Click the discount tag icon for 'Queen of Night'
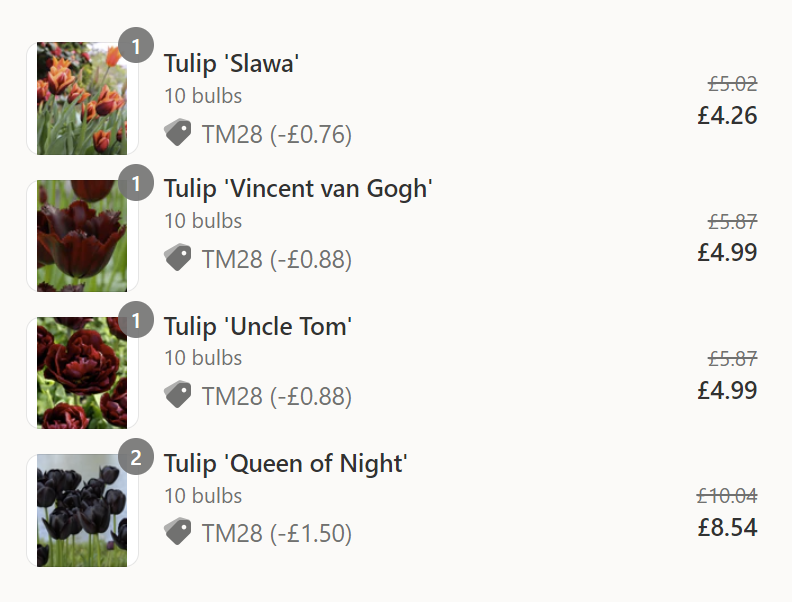Screen dimensions: 792x602 (178, 532)
